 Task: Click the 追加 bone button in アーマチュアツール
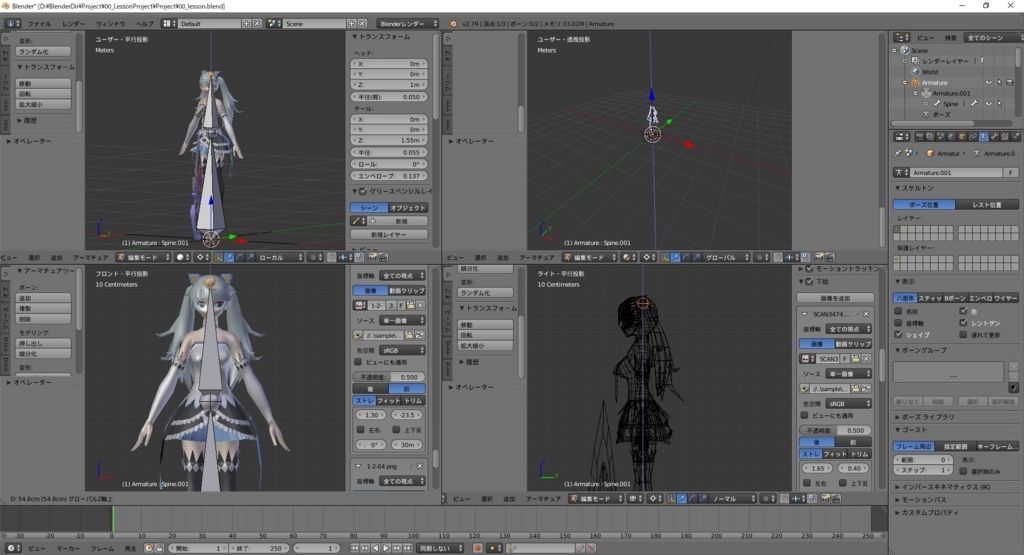click(43, 298)
